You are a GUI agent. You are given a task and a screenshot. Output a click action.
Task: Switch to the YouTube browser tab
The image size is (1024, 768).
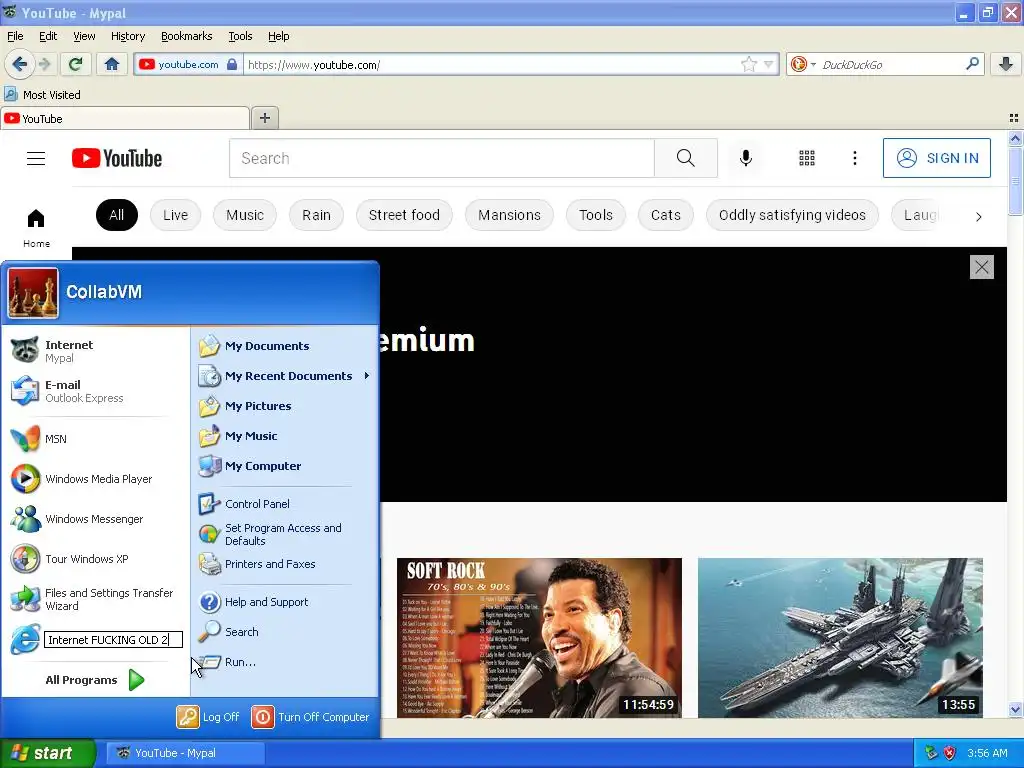coord(125,118)
